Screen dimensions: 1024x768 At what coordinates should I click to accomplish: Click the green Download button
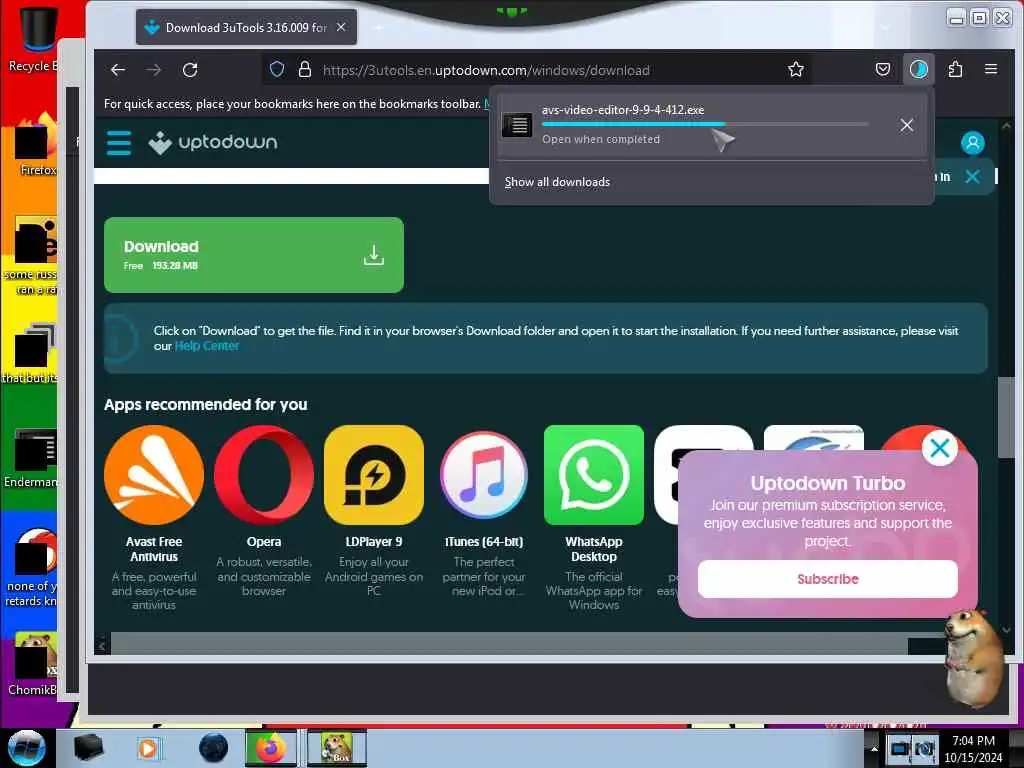click(253, 255)
